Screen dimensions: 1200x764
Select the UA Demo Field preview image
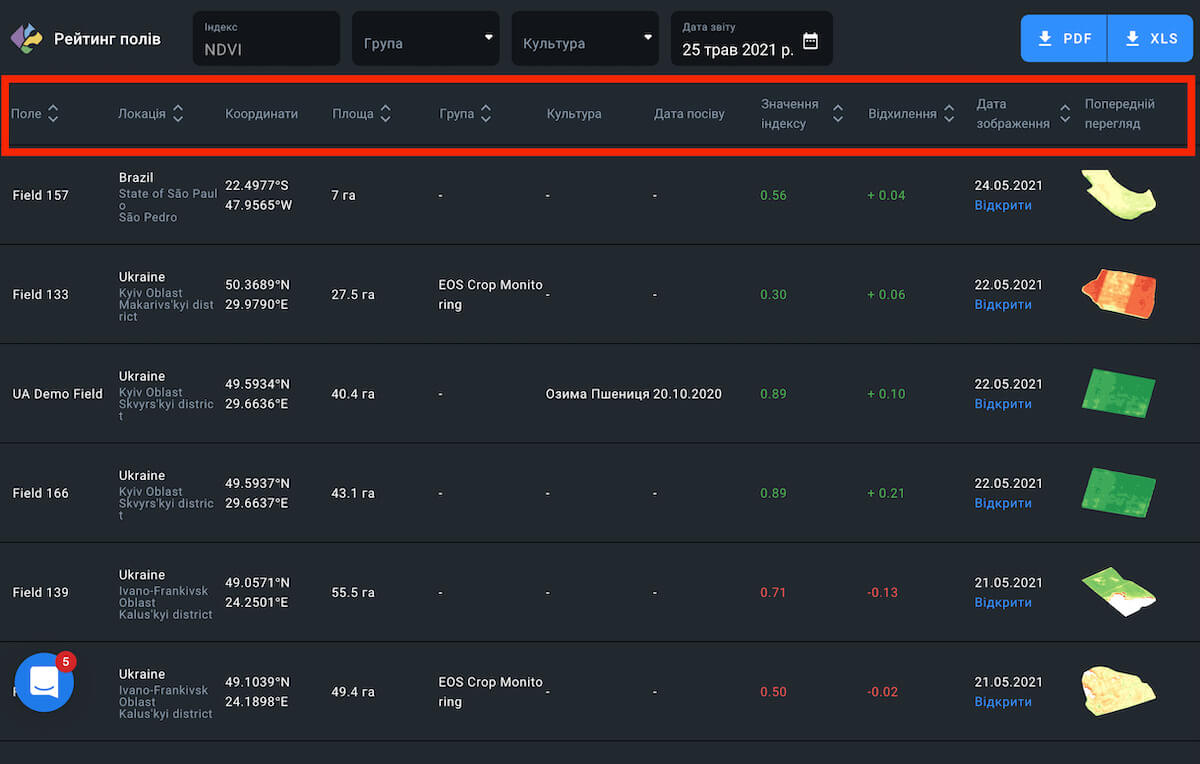point(1118,393)
